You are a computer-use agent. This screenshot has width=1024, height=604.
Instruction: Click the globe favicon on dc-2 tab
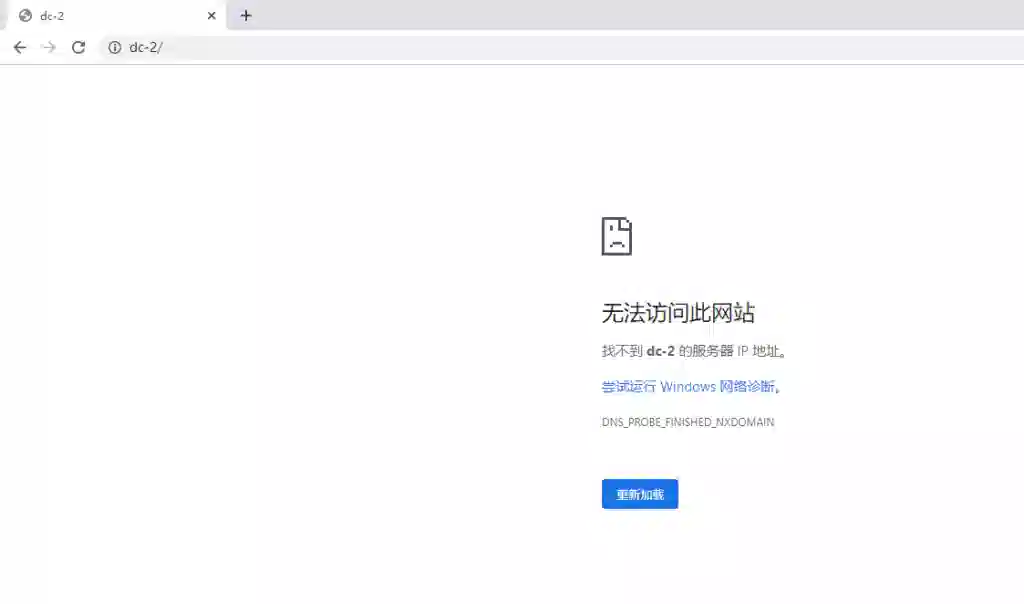click(25, 16)
